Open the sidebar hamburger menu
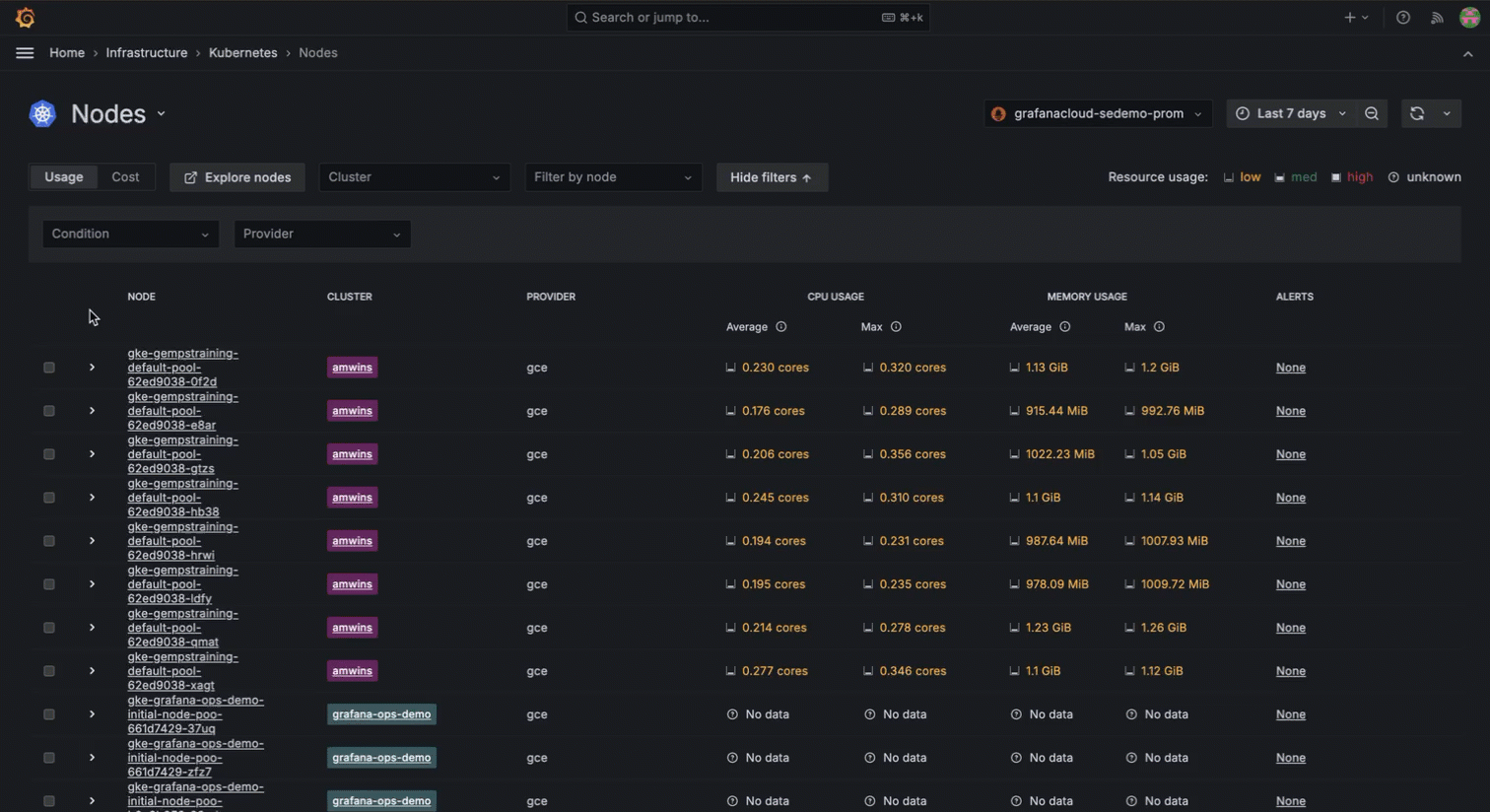 (25, 52)
